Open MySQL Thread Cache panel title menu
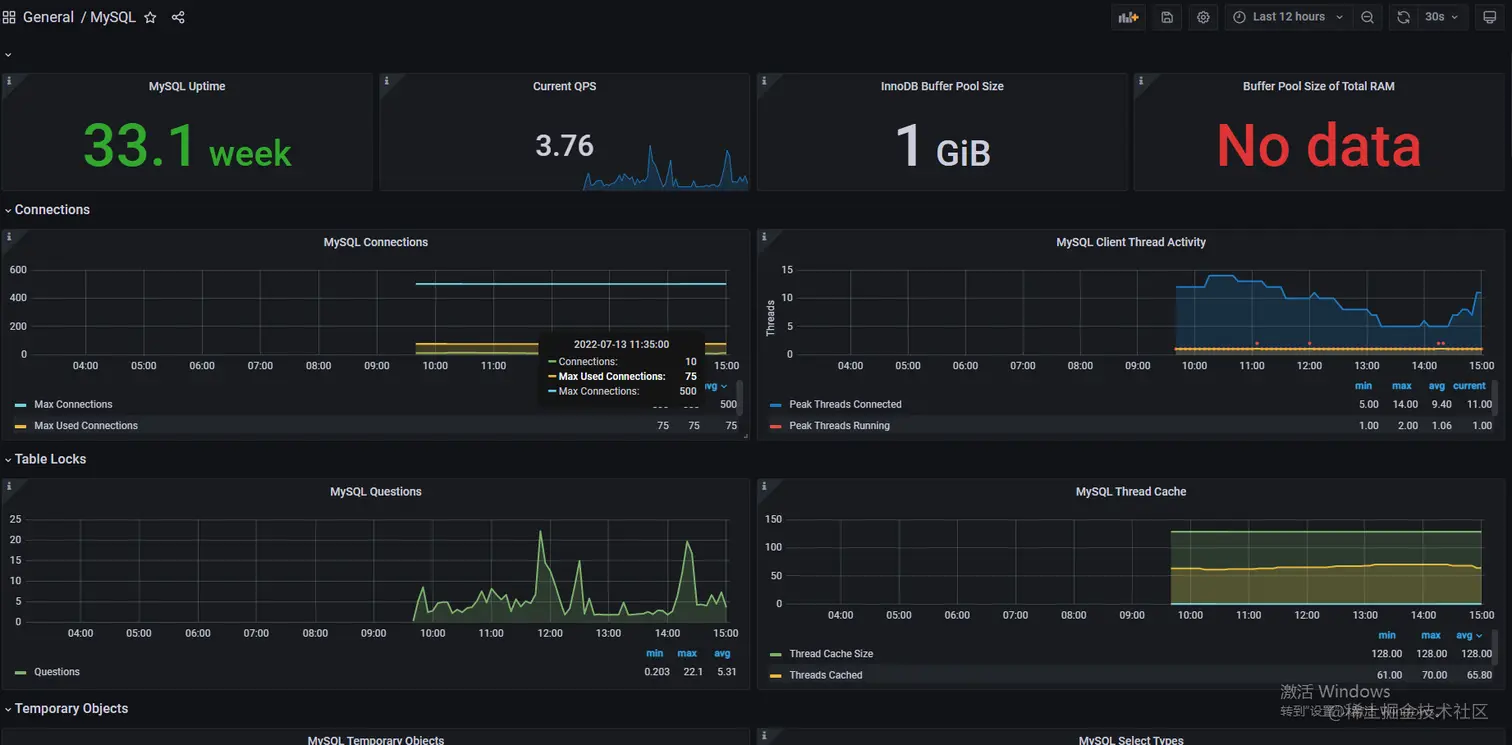 click(x=1131, y=491)
